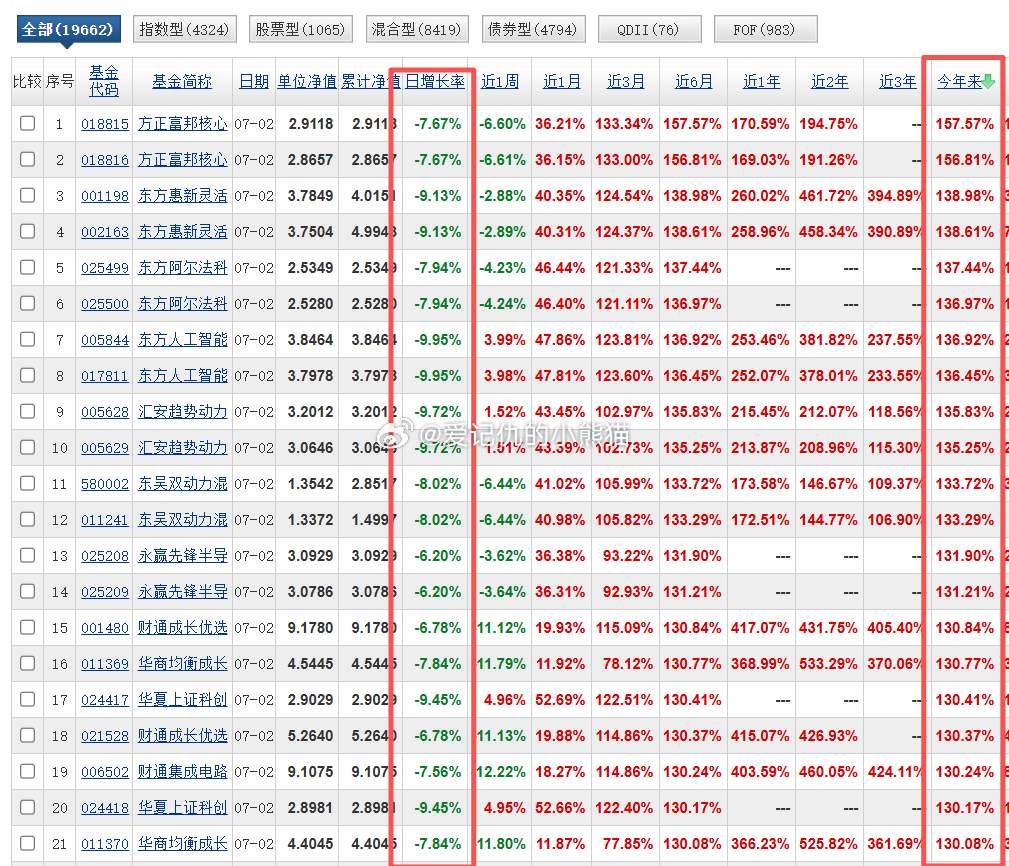Image resolution: width=1009 pixels, height=866 pixels.
Task: Select the 157.57% year-to-date value
Action: (x=965, y=124)
